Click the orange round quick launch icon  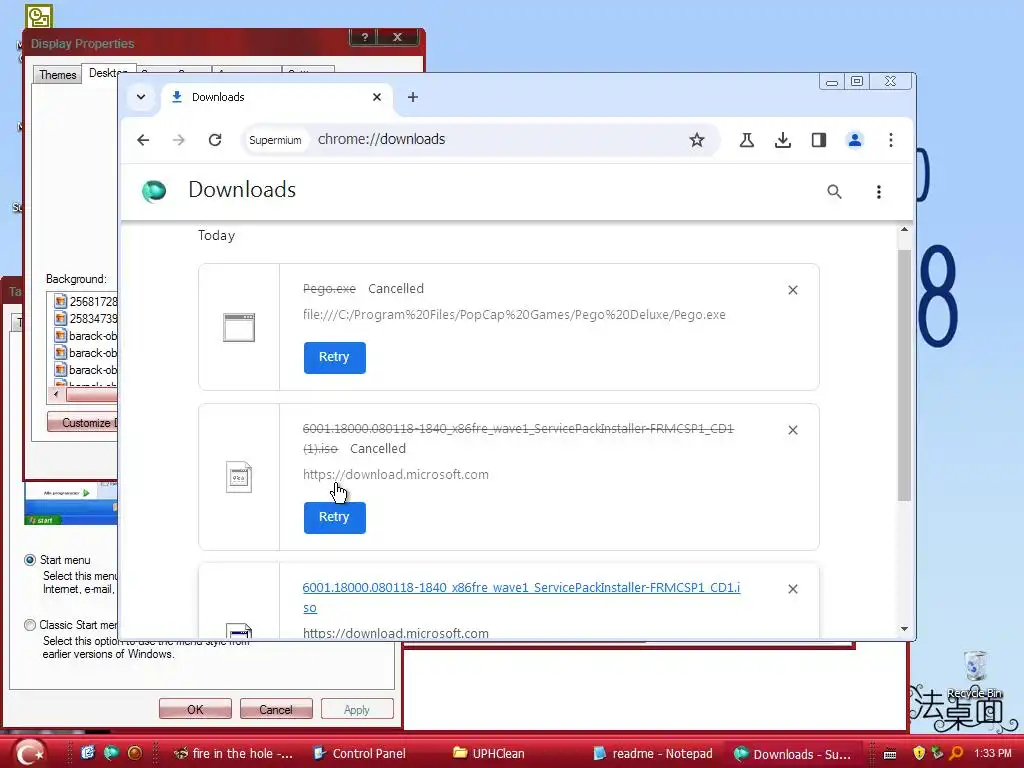point(135,753)
